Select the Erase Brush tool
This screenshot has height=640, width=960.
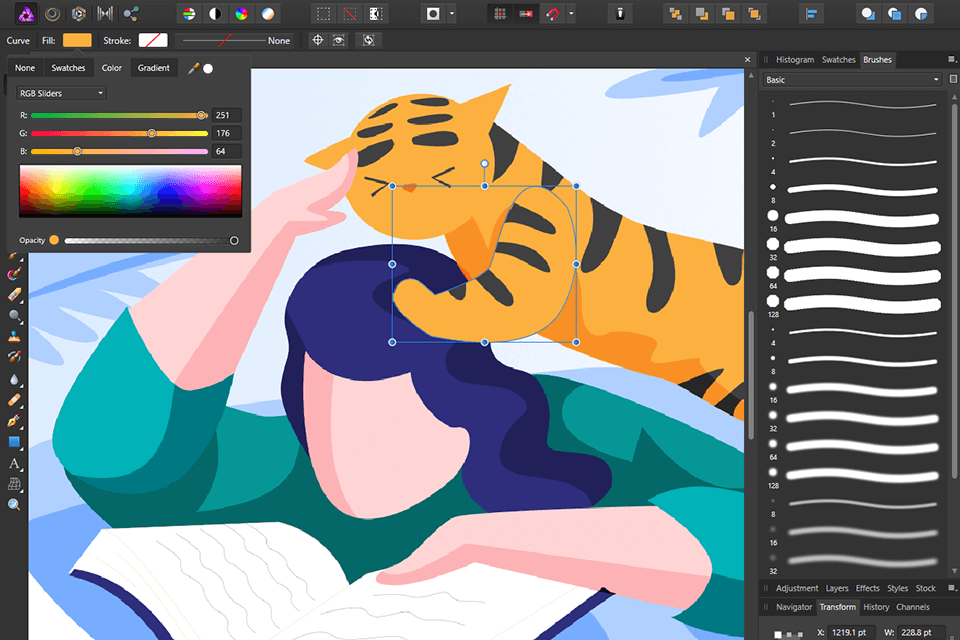[14, 295]
